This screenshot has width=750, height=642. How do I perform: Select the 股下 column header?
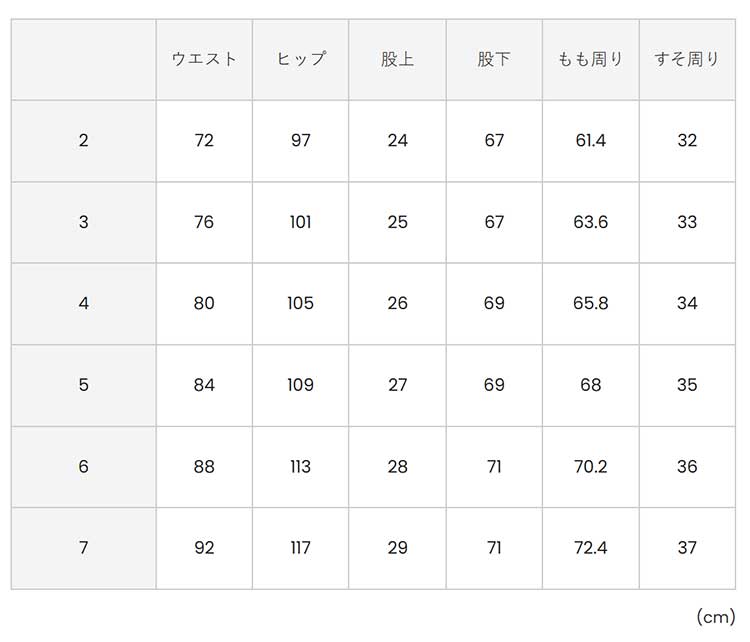pyautogui.click(x=494, y=59)
